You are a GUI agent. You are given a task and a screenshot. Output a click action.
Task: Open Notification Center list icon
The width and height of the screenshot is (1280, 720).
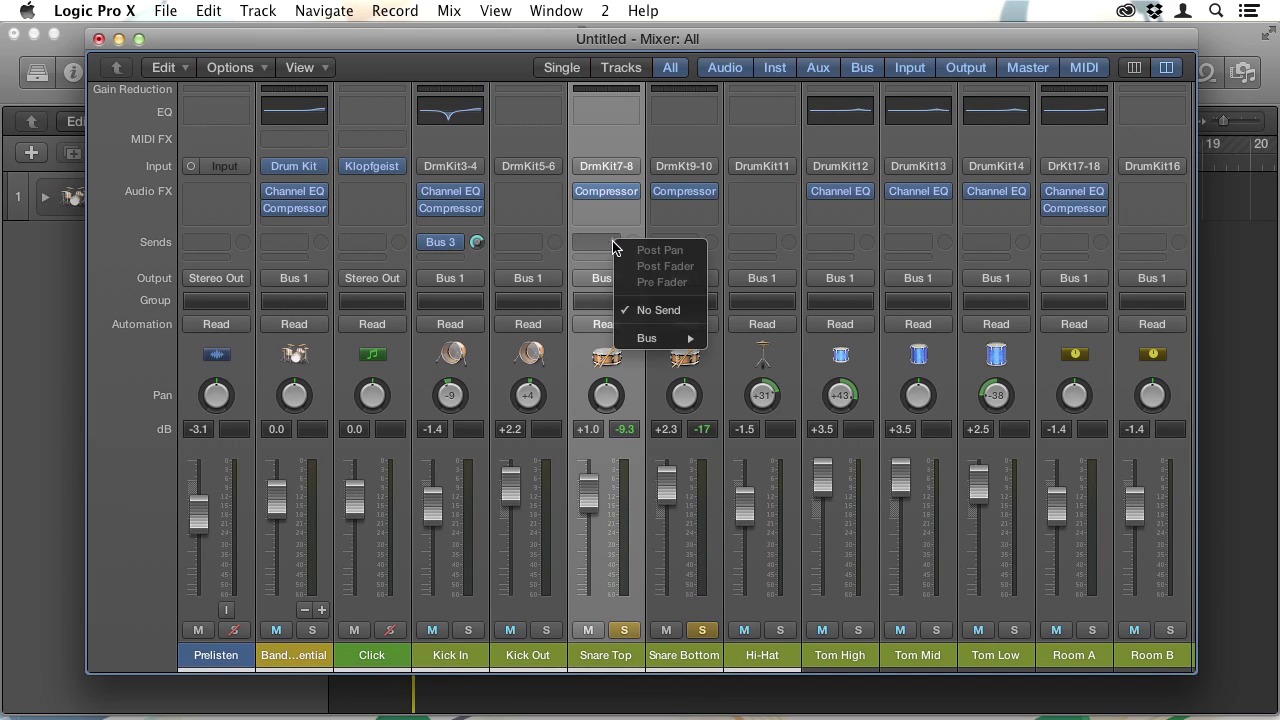click(x=1248, y=11)
